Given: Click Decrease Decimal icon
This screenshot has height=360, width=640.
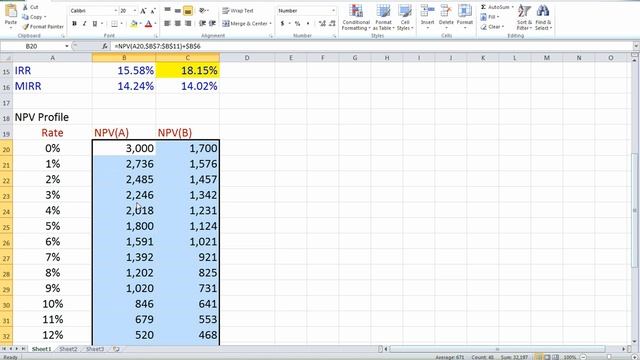Looking at the screenshot, I should [332, 24].
